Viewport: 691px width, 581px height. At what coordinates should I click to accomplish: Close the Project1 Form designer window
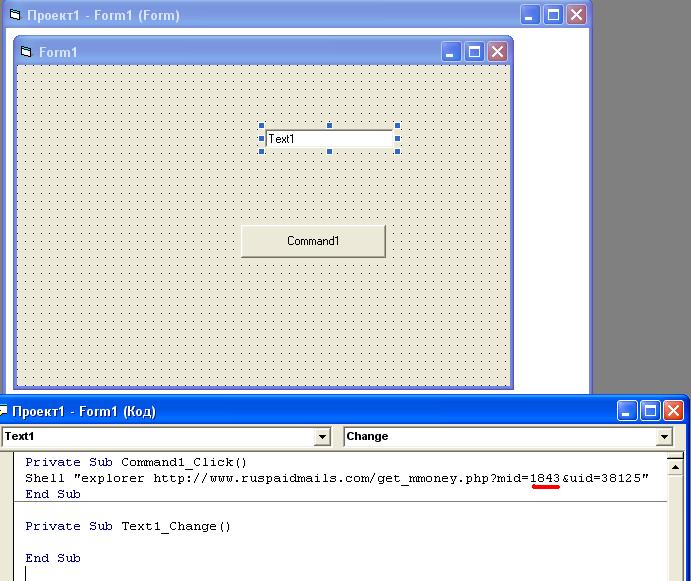pyautogui.click(x=576, y=15)
